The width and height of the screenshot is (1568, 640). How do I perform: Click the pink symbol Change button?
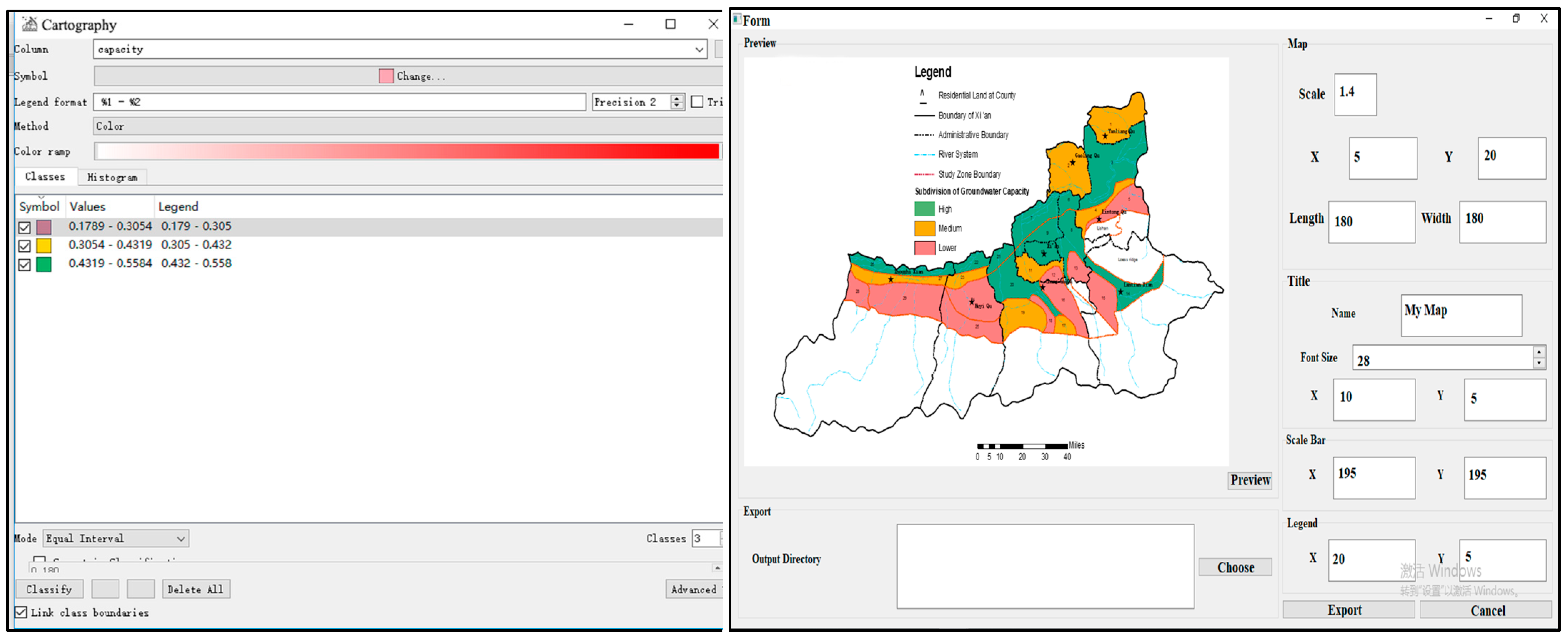(412, 76)
